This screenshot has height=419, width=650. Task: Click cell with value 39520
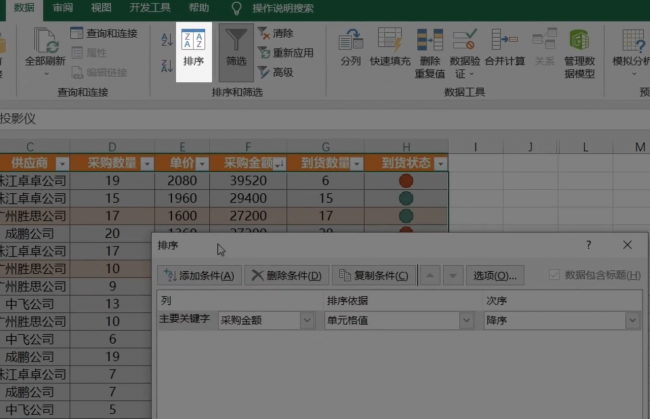tap(248, 181)
